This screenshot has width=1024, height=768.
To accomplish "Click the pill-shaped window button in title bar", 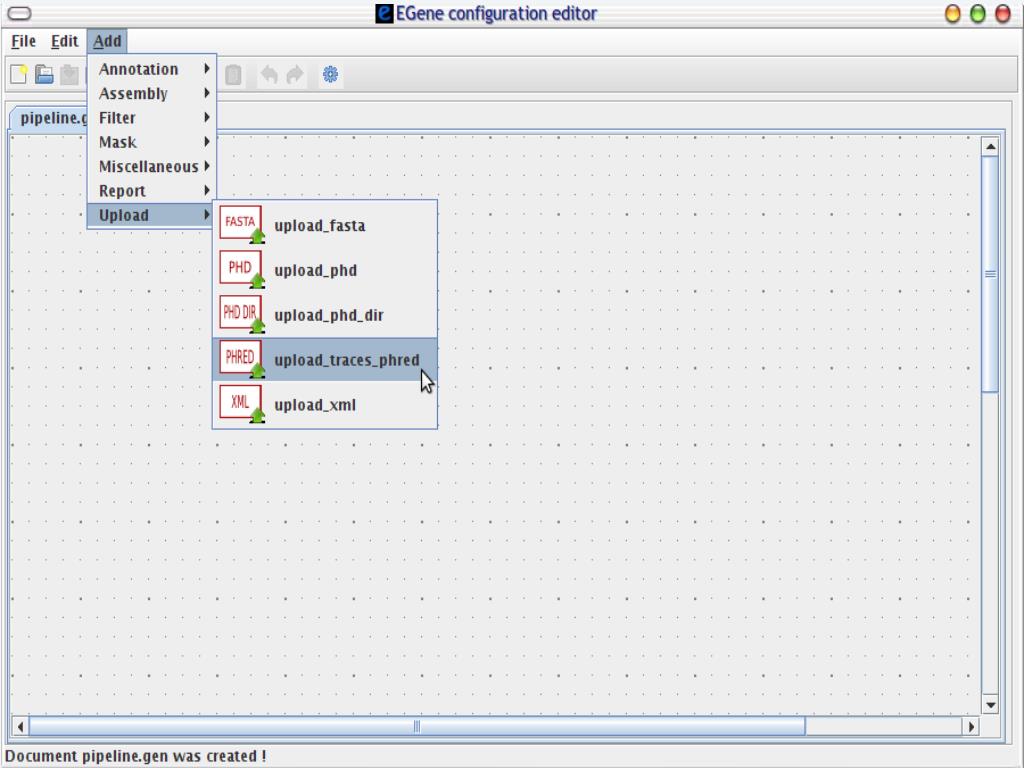I will pyautogui.click(x=19, y=13).
